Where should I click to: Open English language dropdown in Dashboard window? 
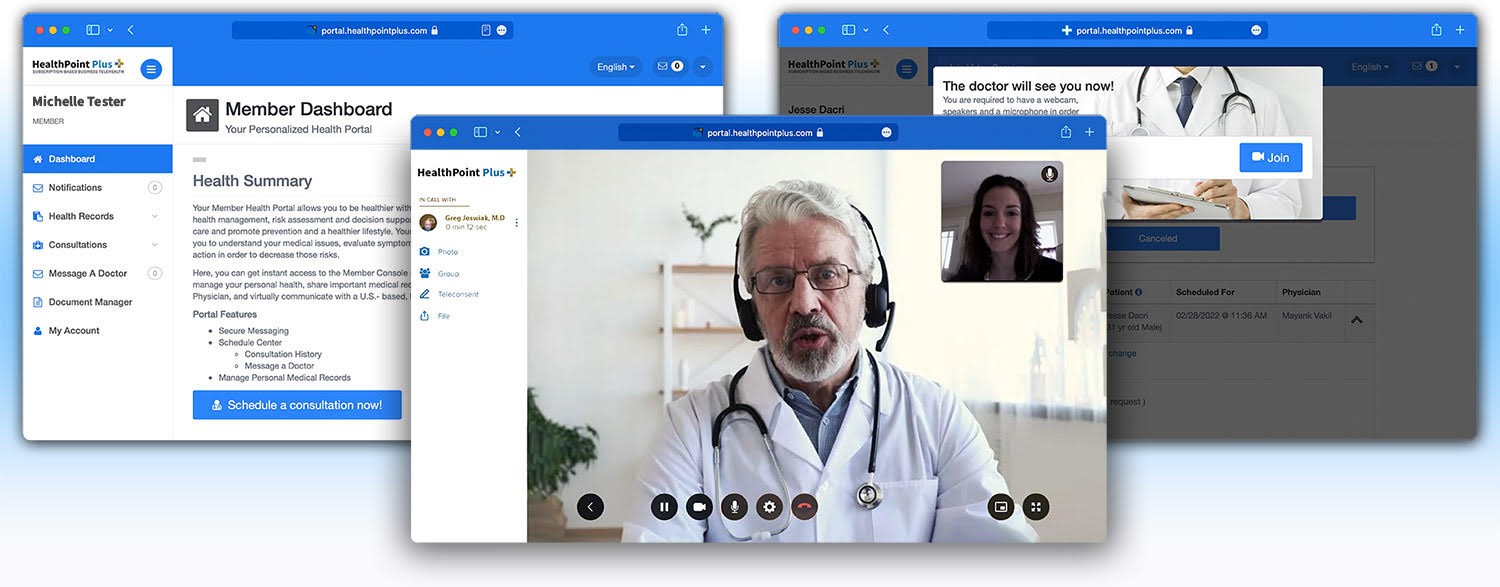(616, 67)
